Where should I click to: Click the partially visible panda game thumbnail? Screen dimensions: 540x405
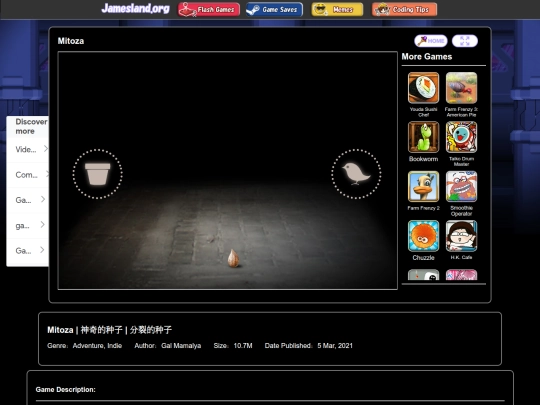coord(423,275)
